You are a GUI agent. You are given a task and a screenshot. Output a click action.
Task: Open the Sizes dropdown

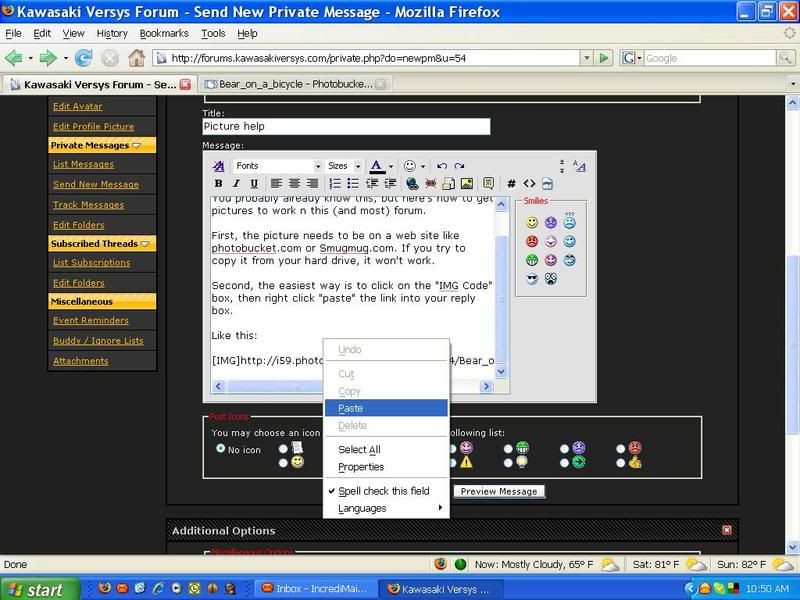coord(344,166)
